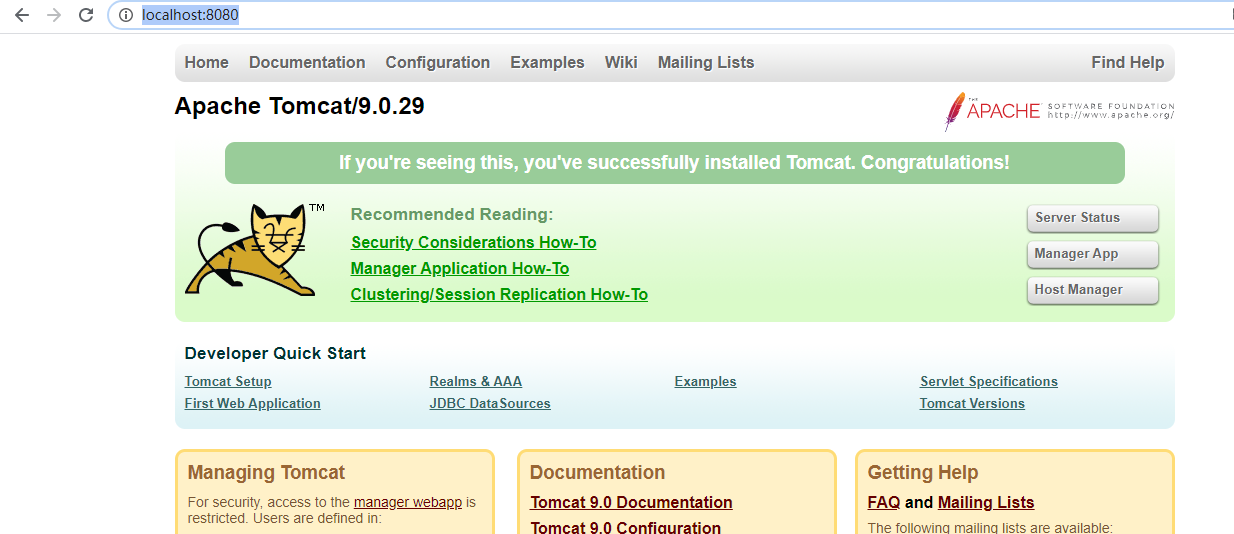Open Clustering/Session Replication How-To link
Screen dimensions: 1234x534
click(x=499, y=294)
